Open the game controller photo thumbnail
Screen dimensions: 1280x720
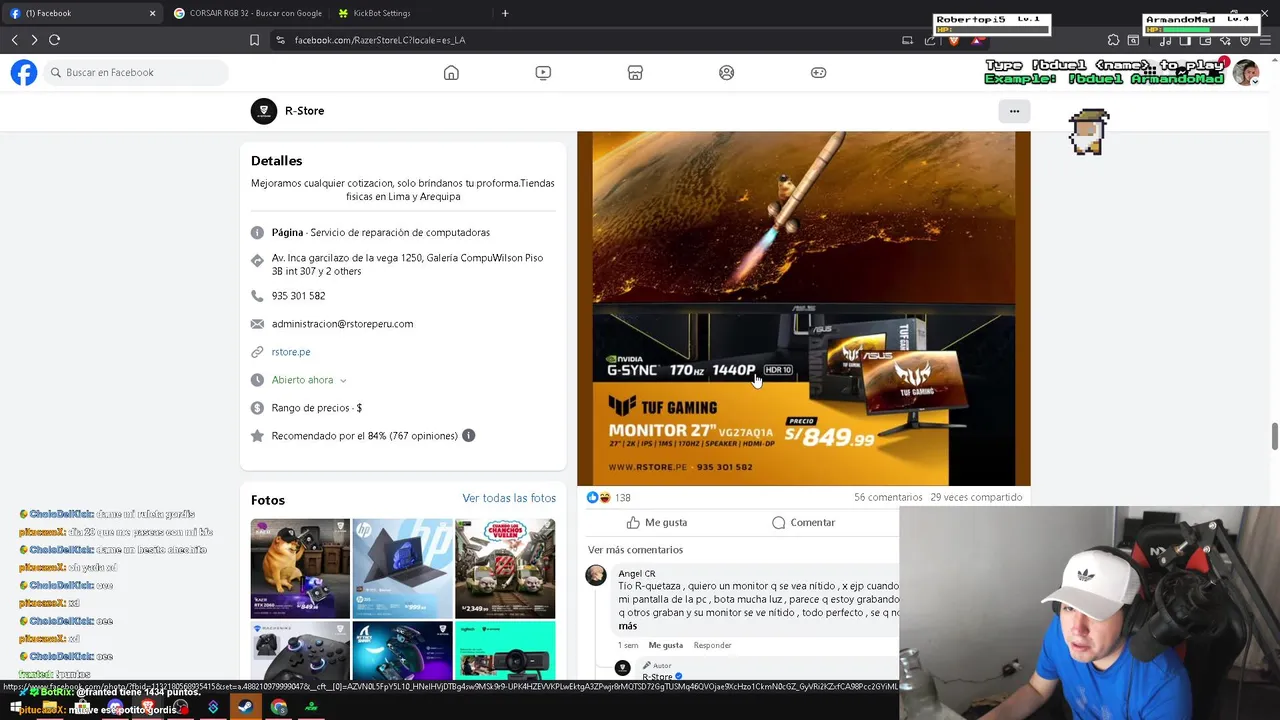coord(300,651)
